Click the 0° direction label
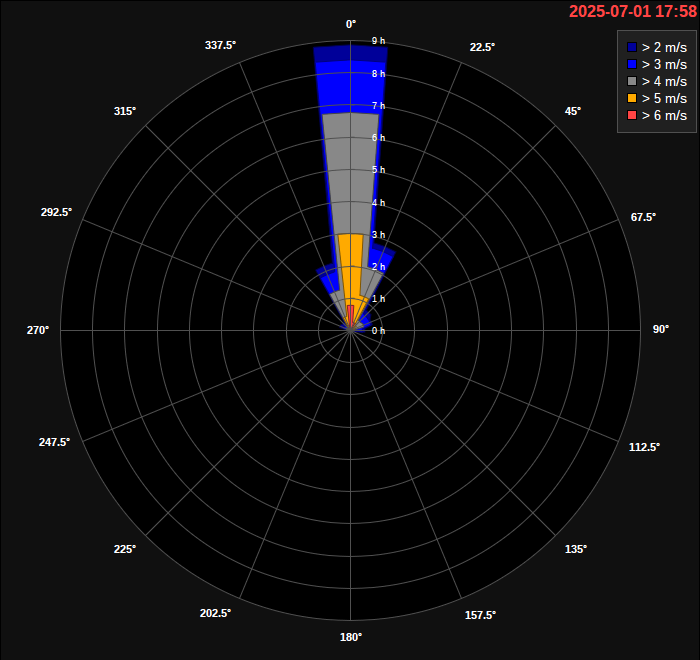 point(351,25)
